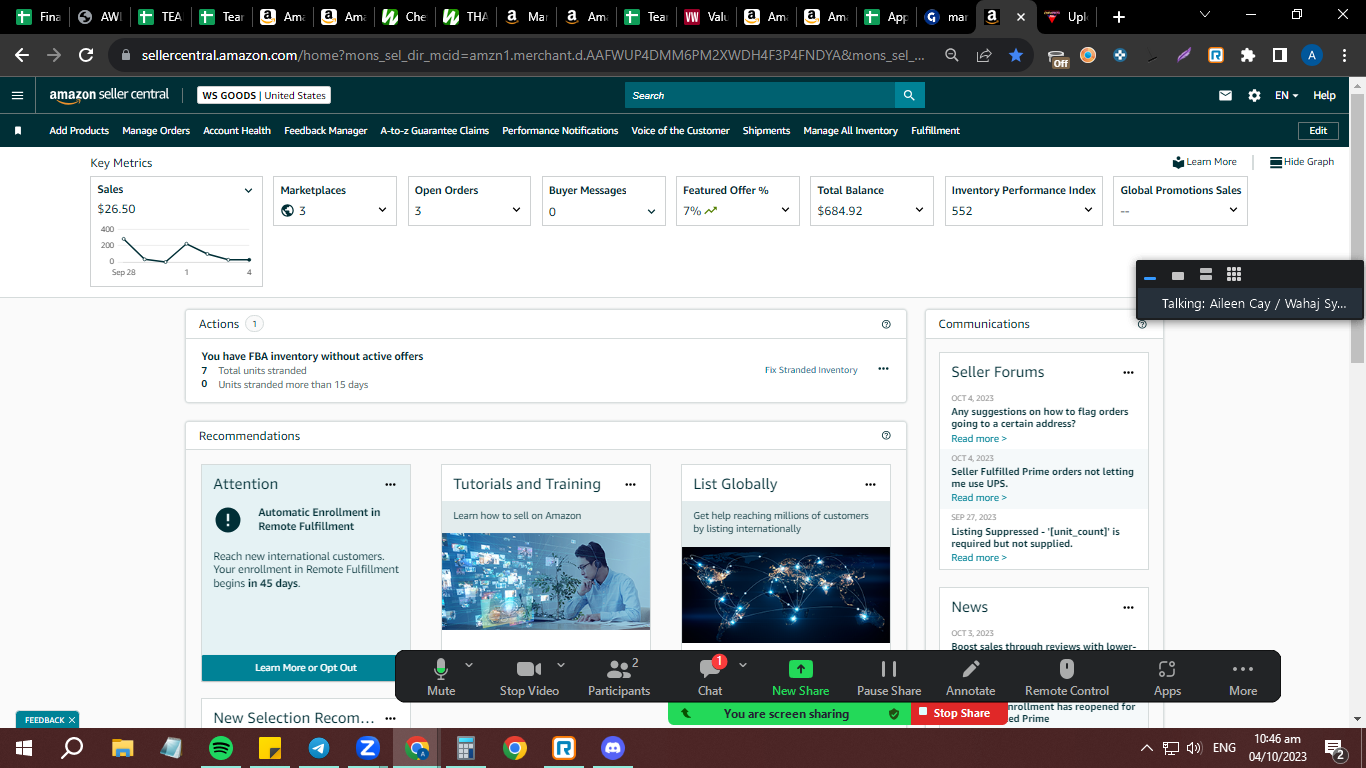Open the List Globally card three-dot menu
This screenshot has height=768, width=1366.
870,484
